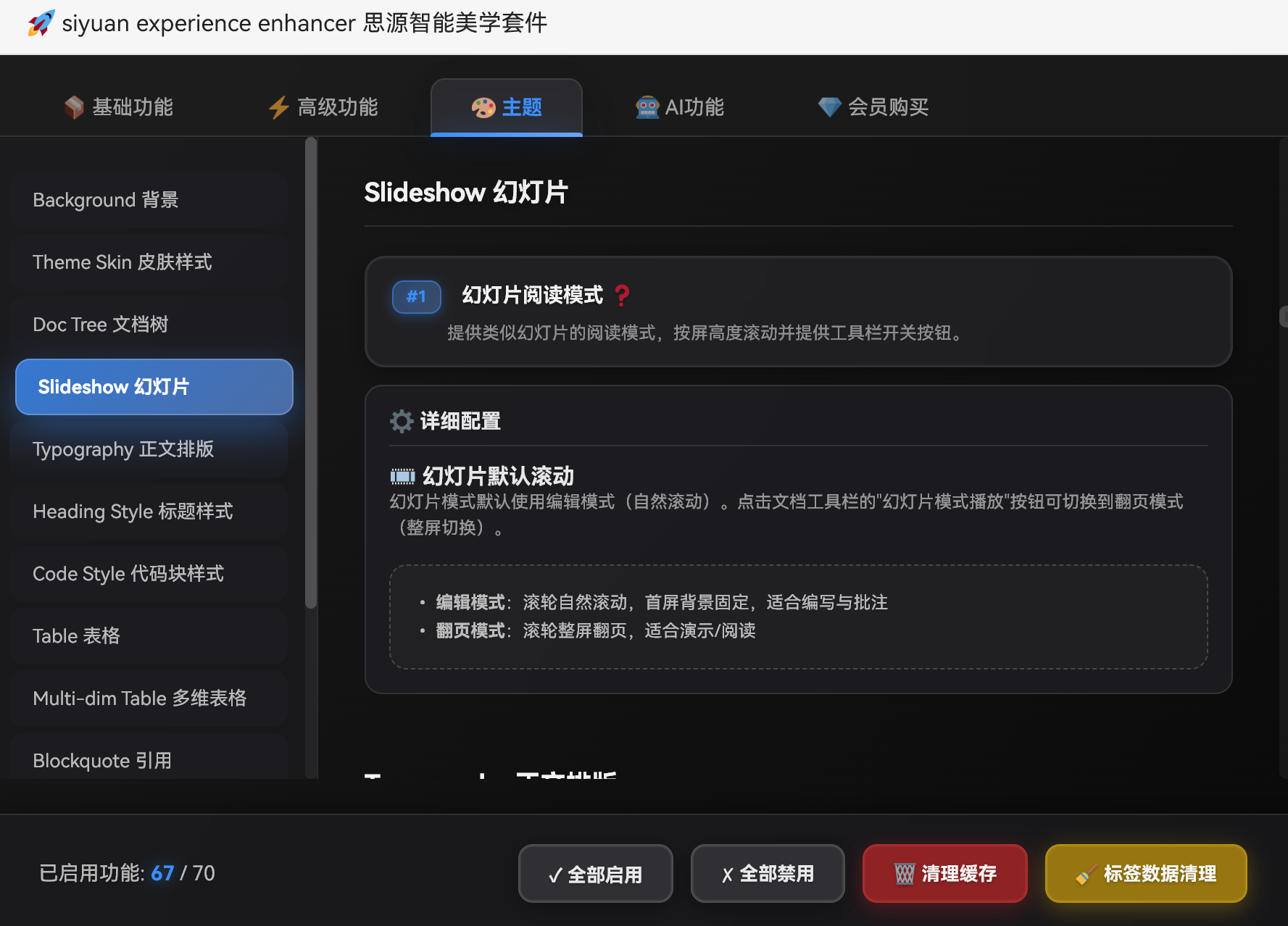The width and height of the screenshot is (1288, 926).
Task: Switch to the 高级功能 tab
Action: 323,107
